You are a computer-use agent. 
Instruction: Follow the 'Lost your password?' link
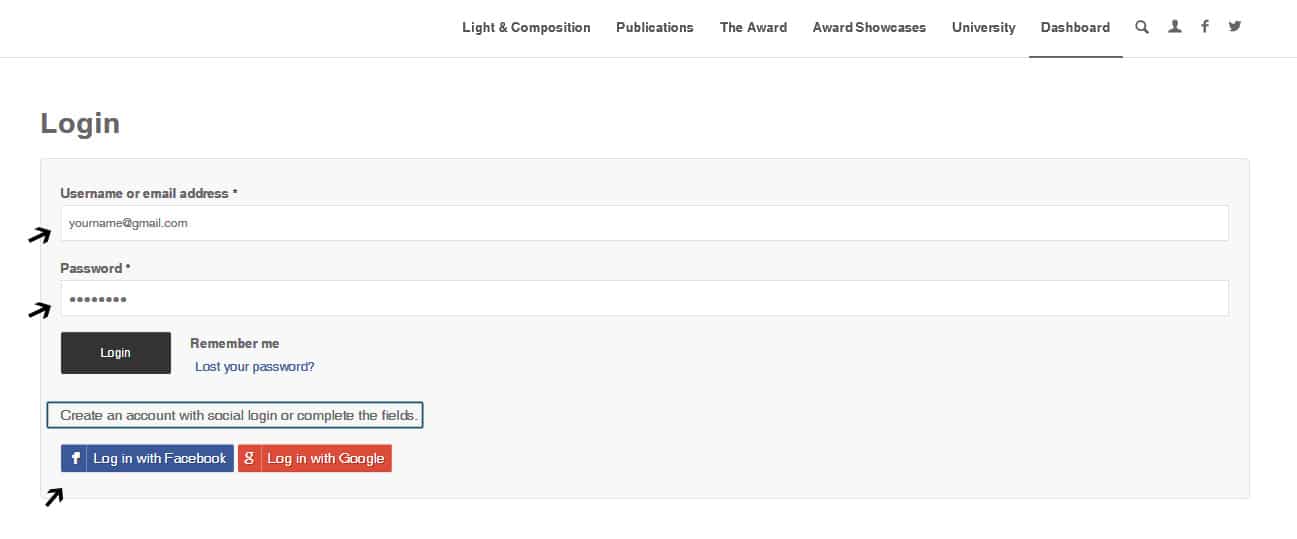(x=255, y=367)
